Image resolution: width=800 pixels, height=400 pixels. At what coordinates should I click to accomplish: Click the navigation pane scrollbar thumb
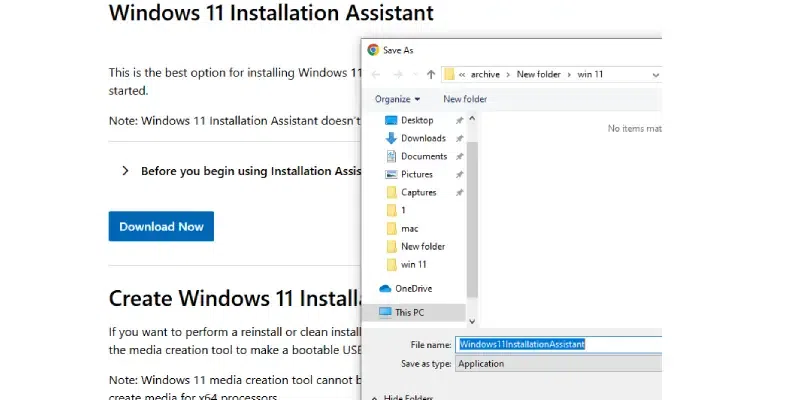(x=472, y=219)
